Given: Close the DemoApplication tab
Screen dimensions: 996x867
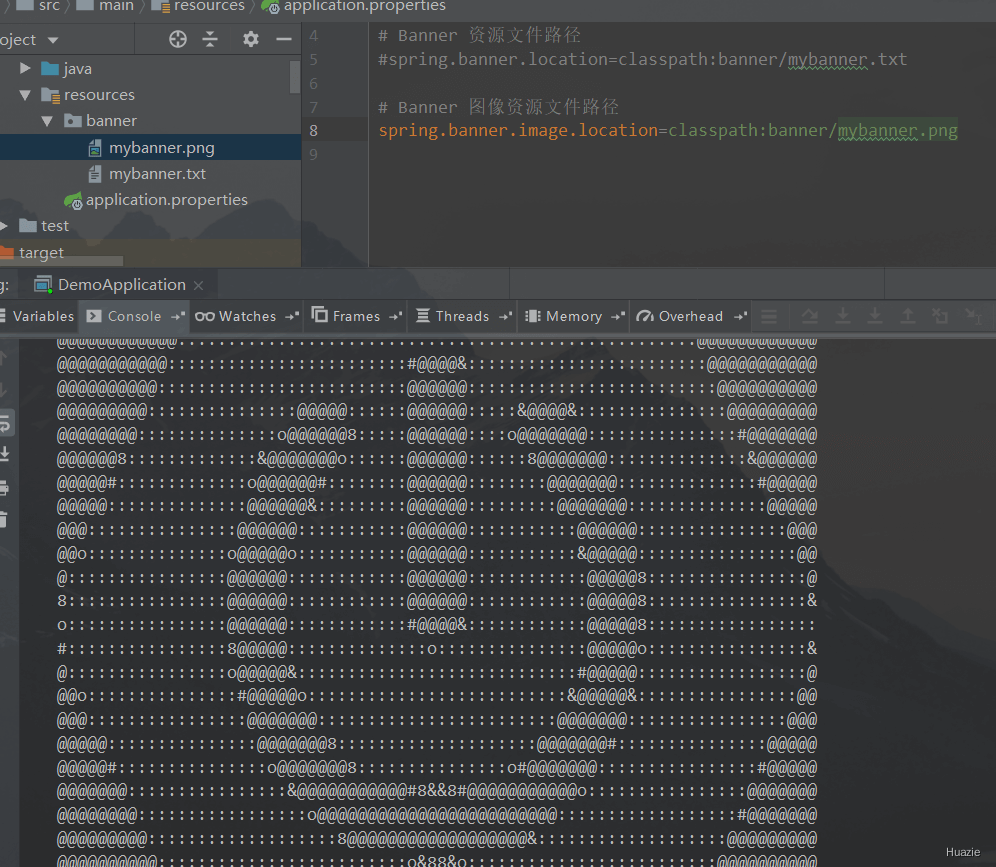Looking at the screenshot, I should click(x=198, y=286).
